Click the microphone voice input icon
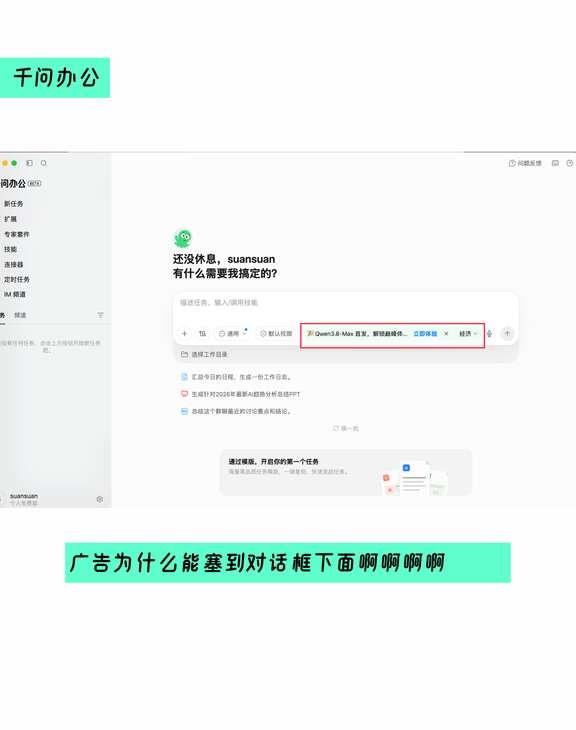The height and width of the screenshot is (730, 576). click(489, 333)
